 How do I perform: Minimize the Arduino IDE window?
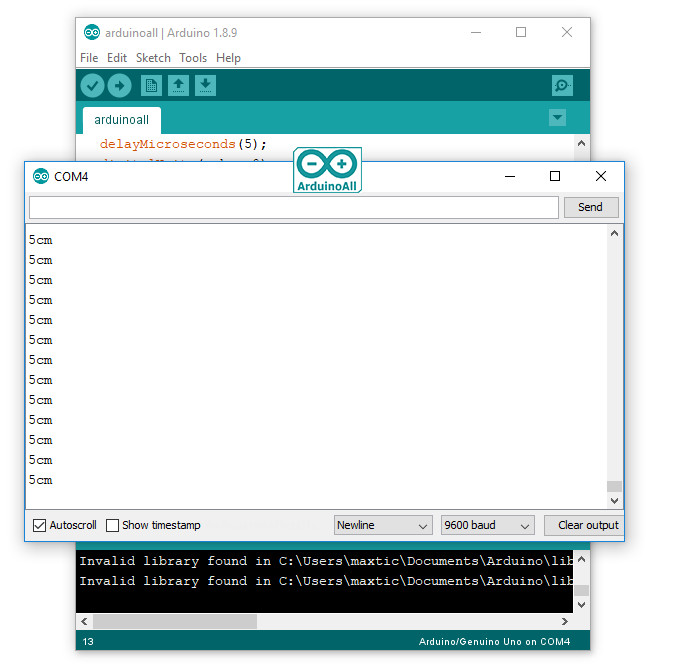click(476, 32)
